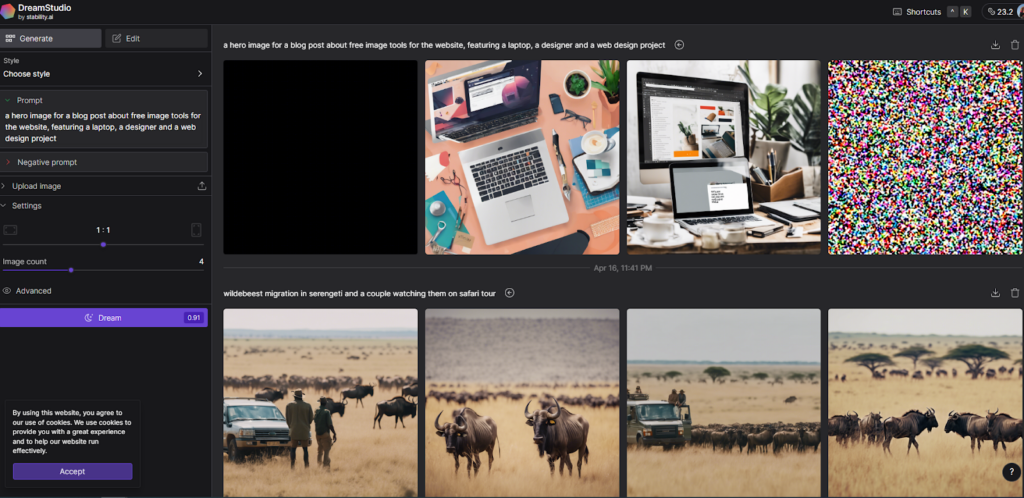This screenshot has height=498, width=1024.
Task: Reuse the hero image prompt arrow icon
Action: (679, 45)
